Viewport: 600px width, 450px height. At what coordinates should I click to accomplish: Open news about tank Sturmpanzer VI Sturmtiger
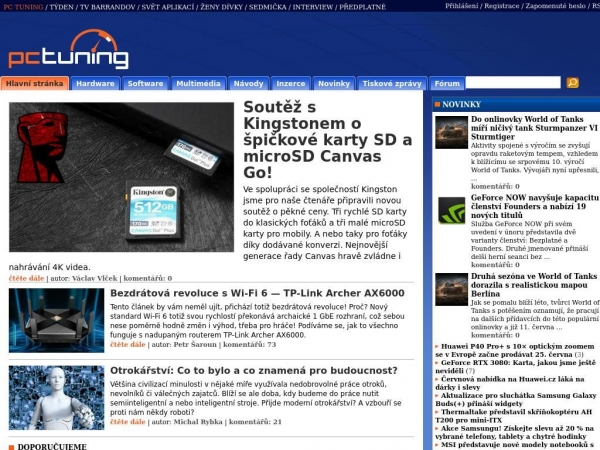click(534, 128)
